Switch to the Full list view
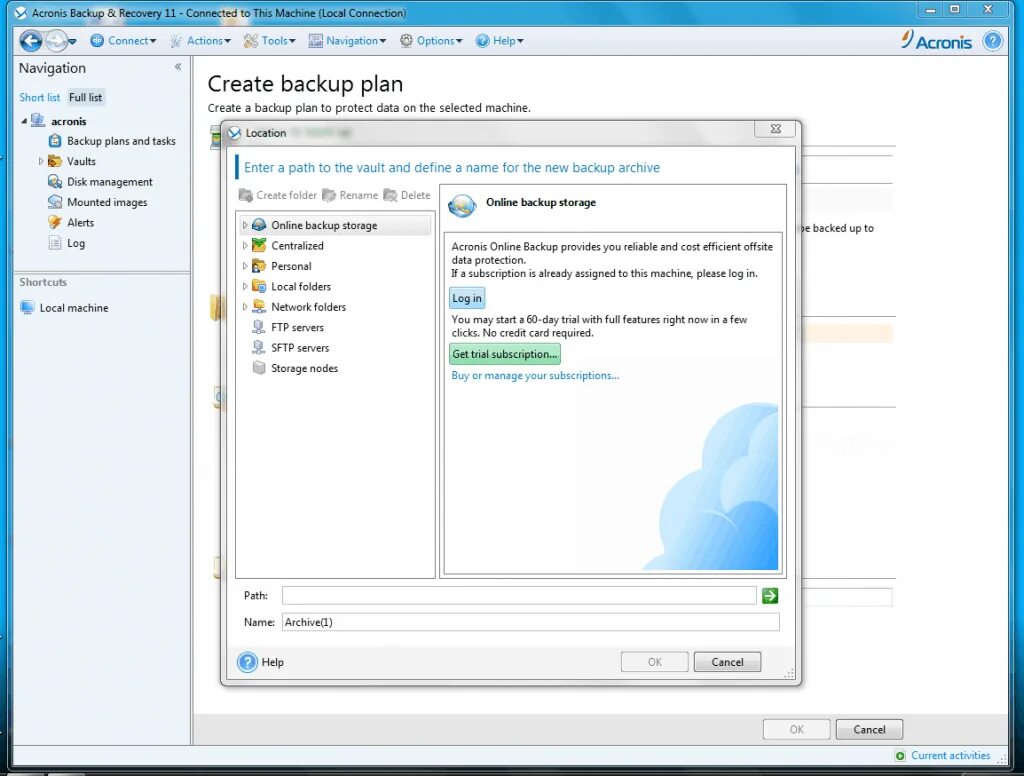Screen dimensions: 1024x776 pyautogui.click(x=86, y=97)
